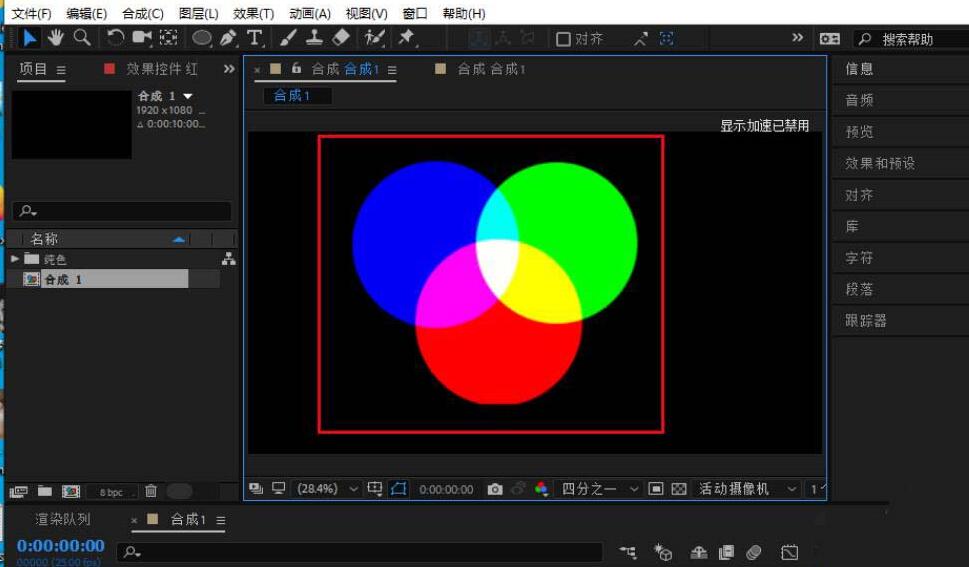969x567 pixels.
Task: Select the Eraser tool
Action: point(341,38)
